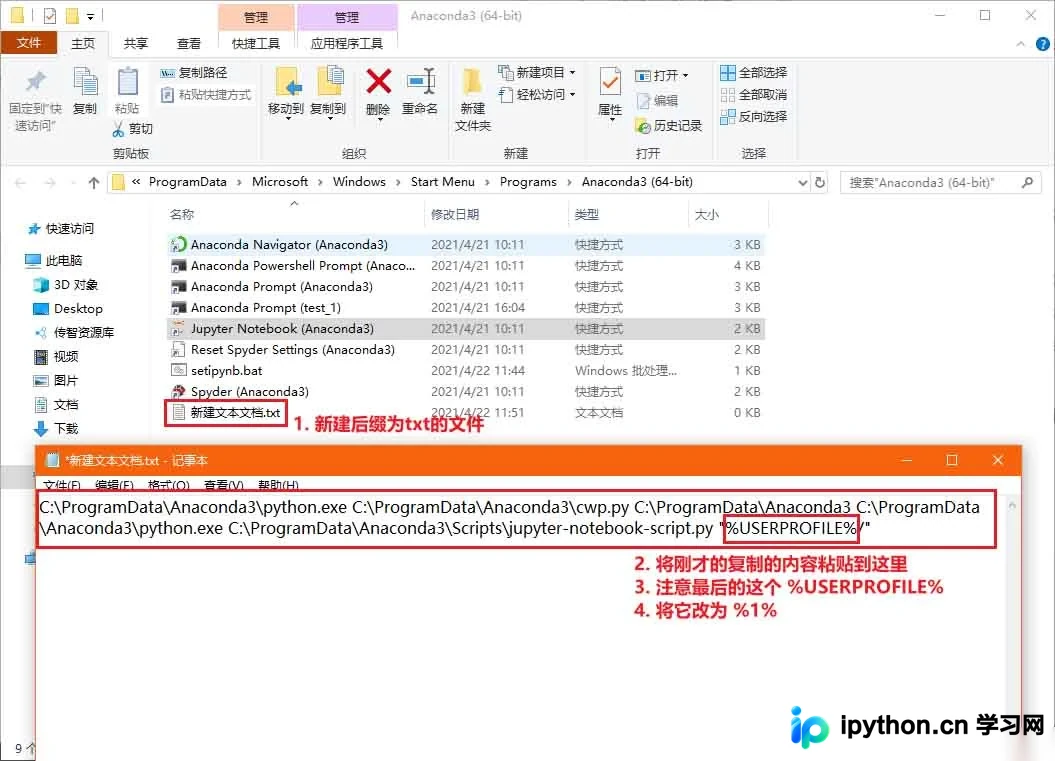Screen dimensions: 1055x761
Task: Click the New folder (新建文件夹) icon
Action: (473, 83)
